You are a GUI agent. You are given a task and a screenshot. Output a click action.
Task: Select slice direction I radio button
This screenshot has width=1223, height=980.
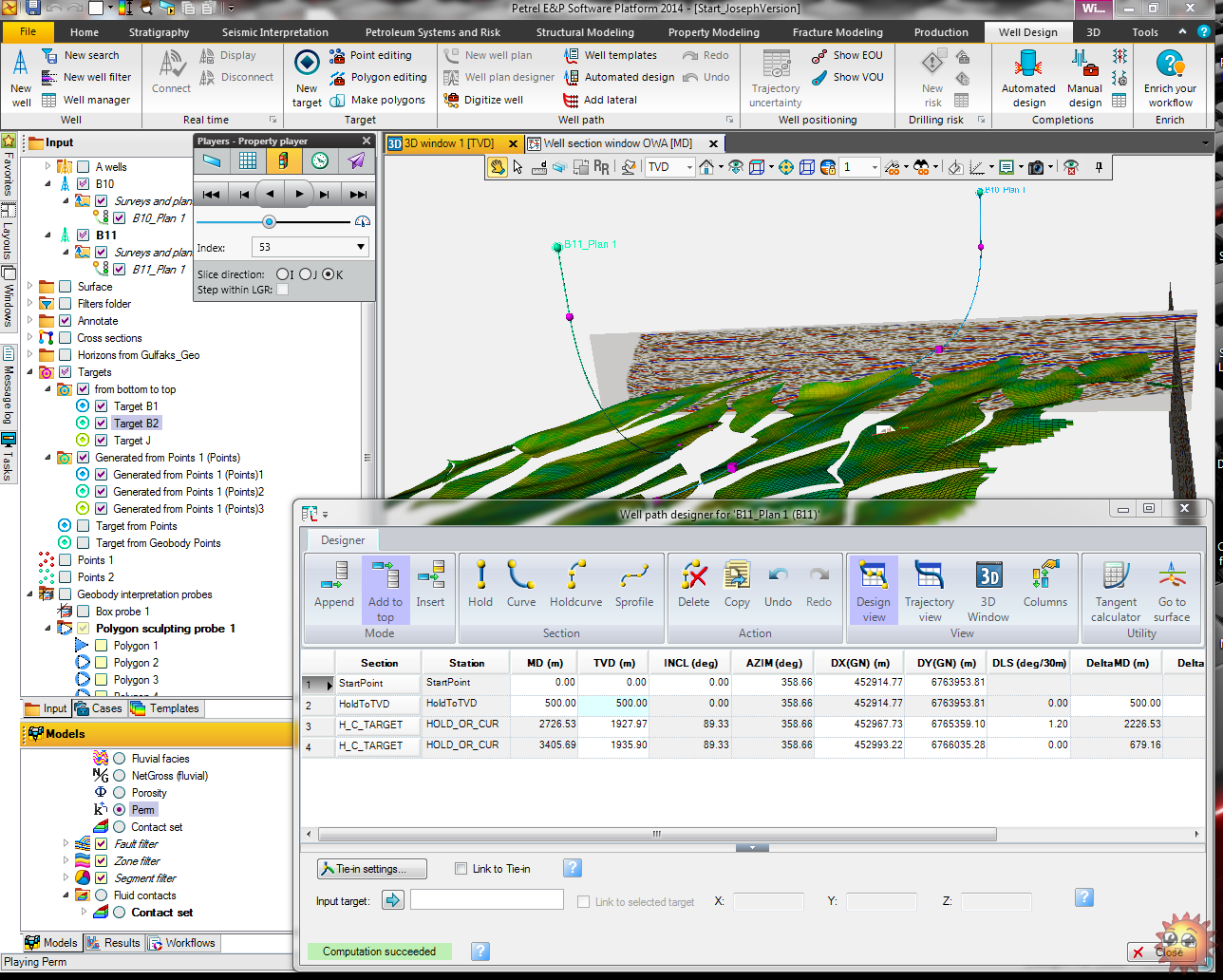282,273
